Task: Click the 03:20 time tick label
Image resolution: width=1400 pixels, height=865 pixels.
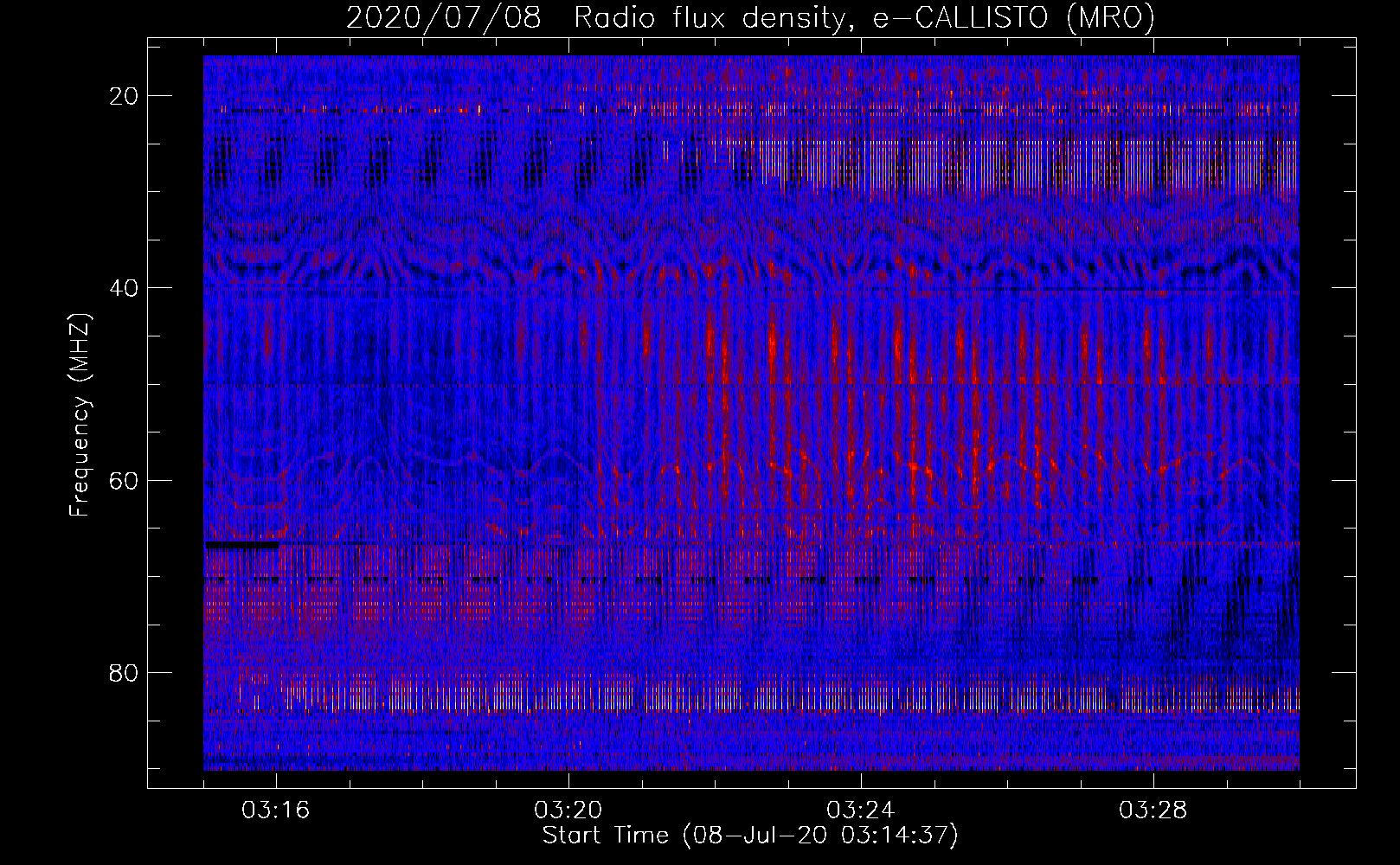Action: pyautogui.click(x=568, y=811)
